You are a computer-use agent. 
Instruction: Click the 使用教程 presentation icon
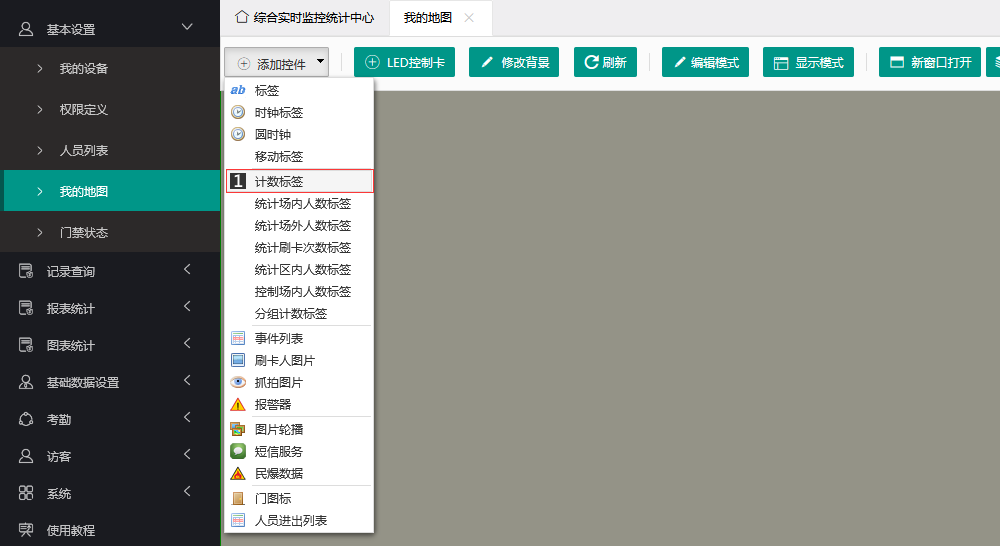click(26, 529)
